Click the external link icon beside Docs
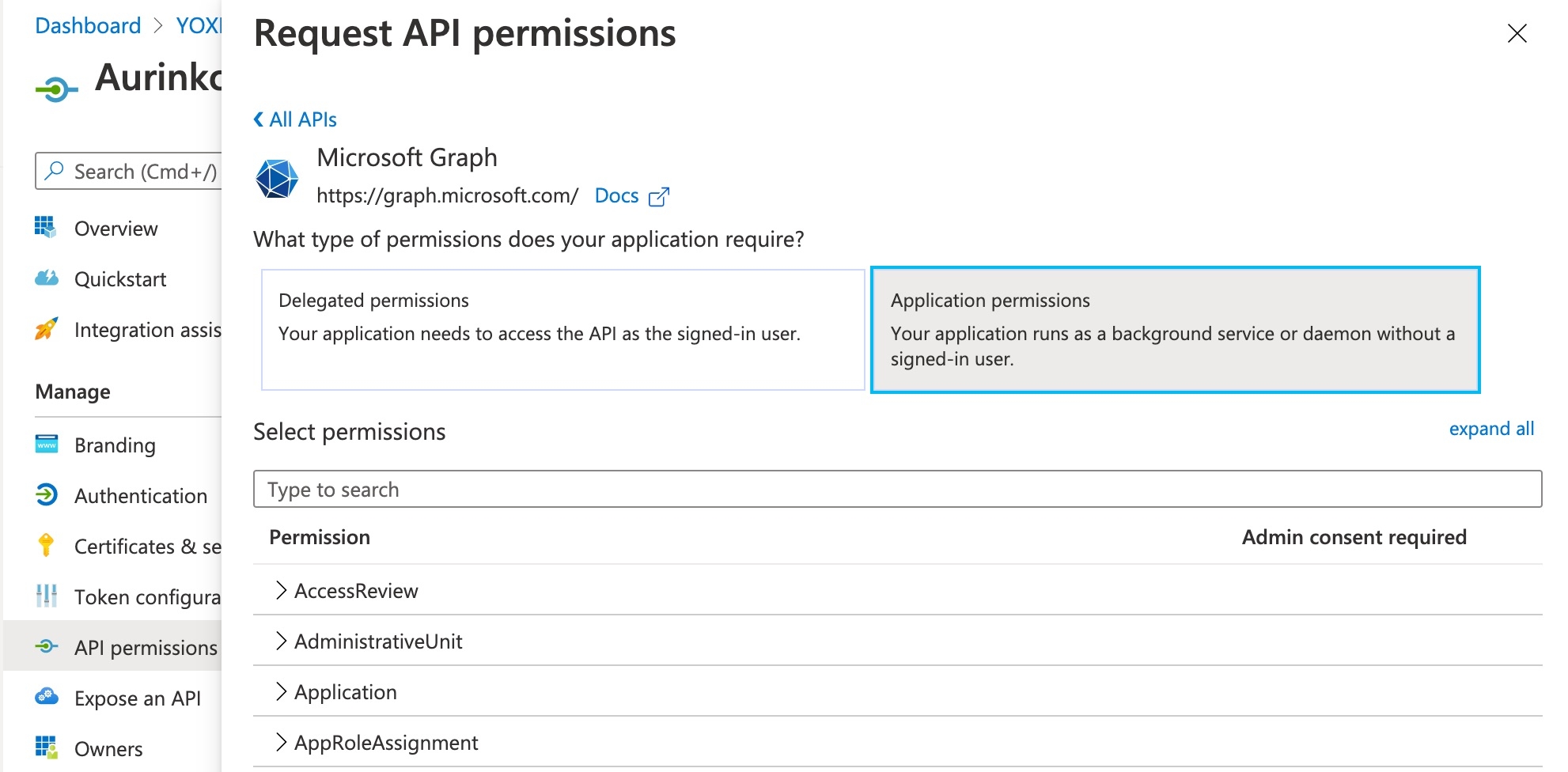The image size is (1568, 772). pyautogui.click(x=659, y=196)
